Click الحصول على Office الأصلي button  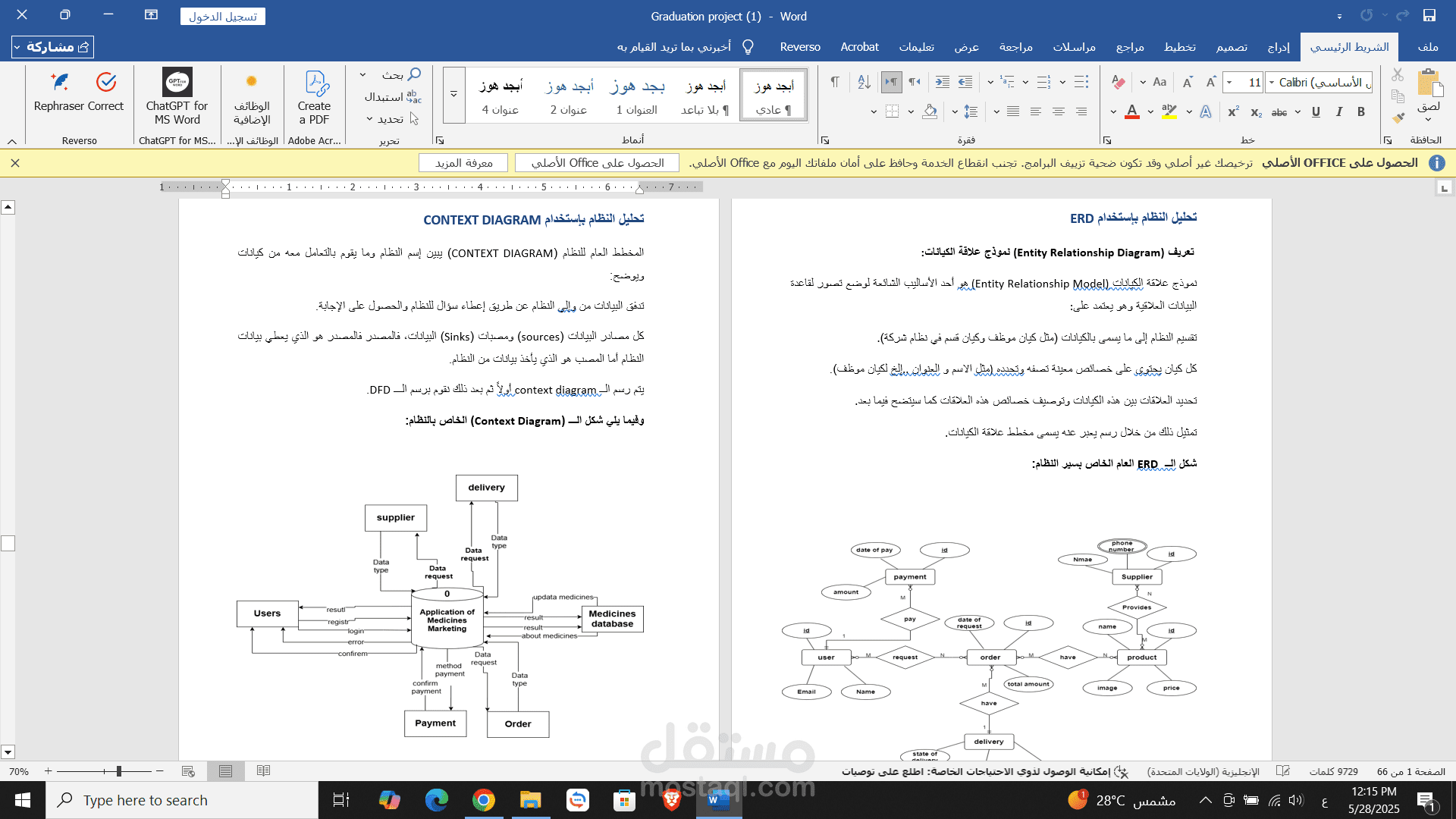pos(598,163)
